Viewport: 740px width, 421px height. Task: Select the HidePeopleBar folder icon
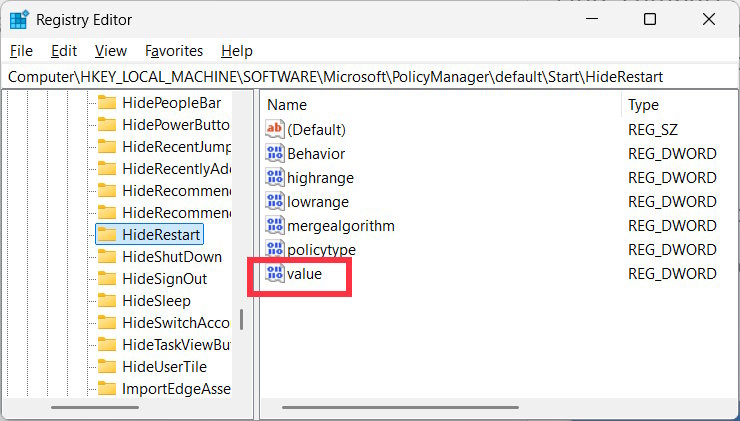(x=107, y=103)
